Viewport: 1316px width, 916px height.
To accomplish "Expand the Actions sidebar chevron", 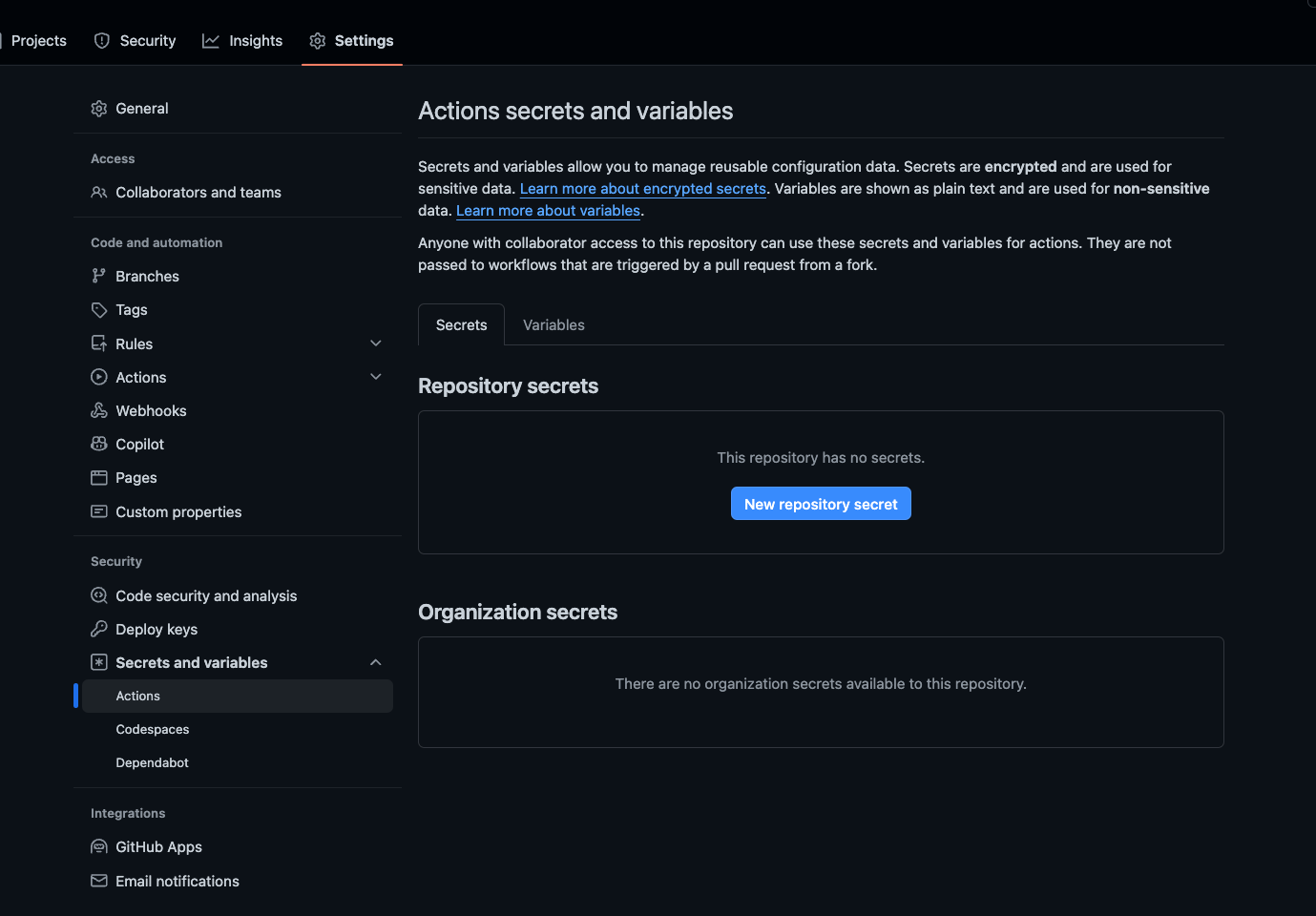I will [375, 376].
